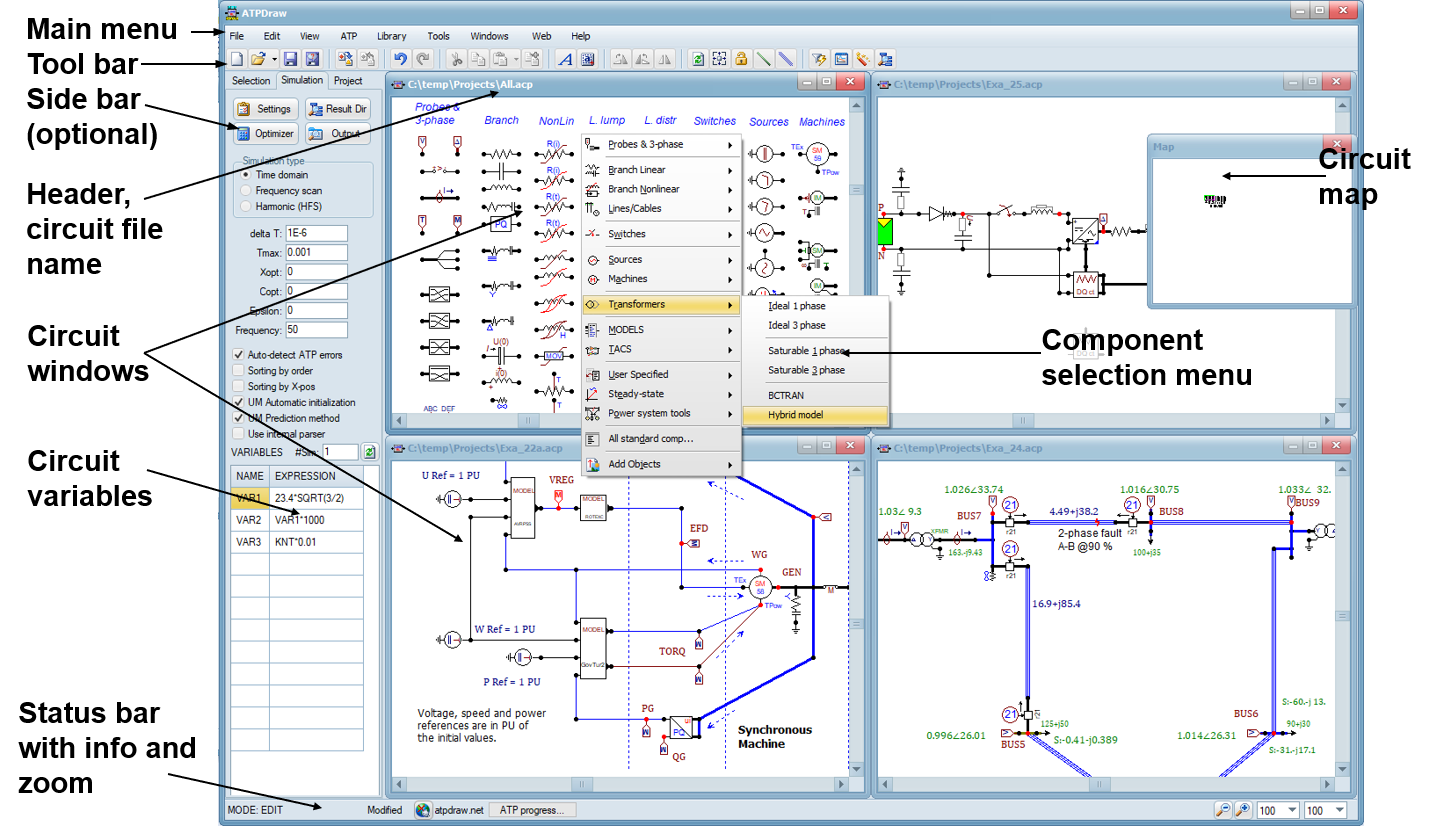1452x826 pixels.
Task: Select the Harmonic (HFS) radio button
Action: pyautogui.click(x=245, y=206)
